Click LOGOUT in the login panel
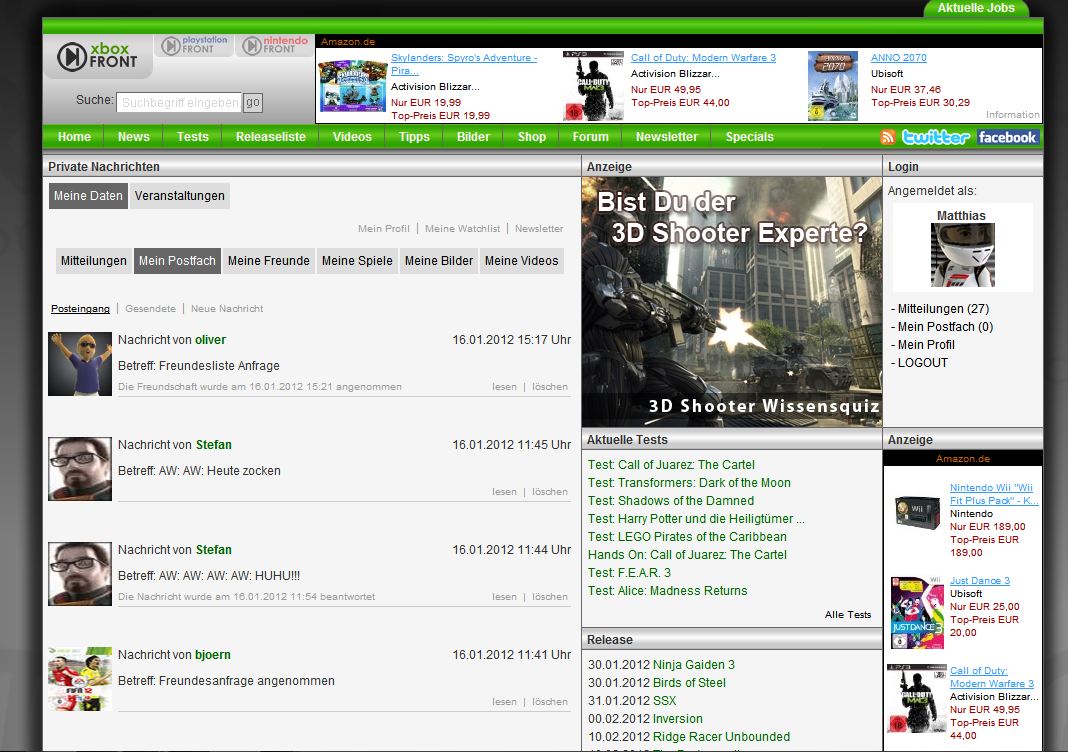Image resolution: width=1068 pixels, height=752 pixels. pyautogui.click(x=922, y=363)
